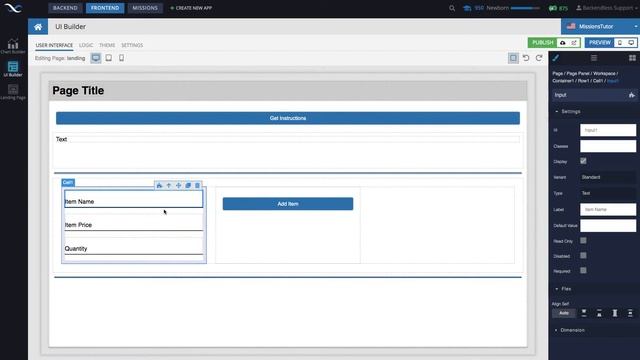Delete the selected input with the trash icon

(x=198, y=185)
